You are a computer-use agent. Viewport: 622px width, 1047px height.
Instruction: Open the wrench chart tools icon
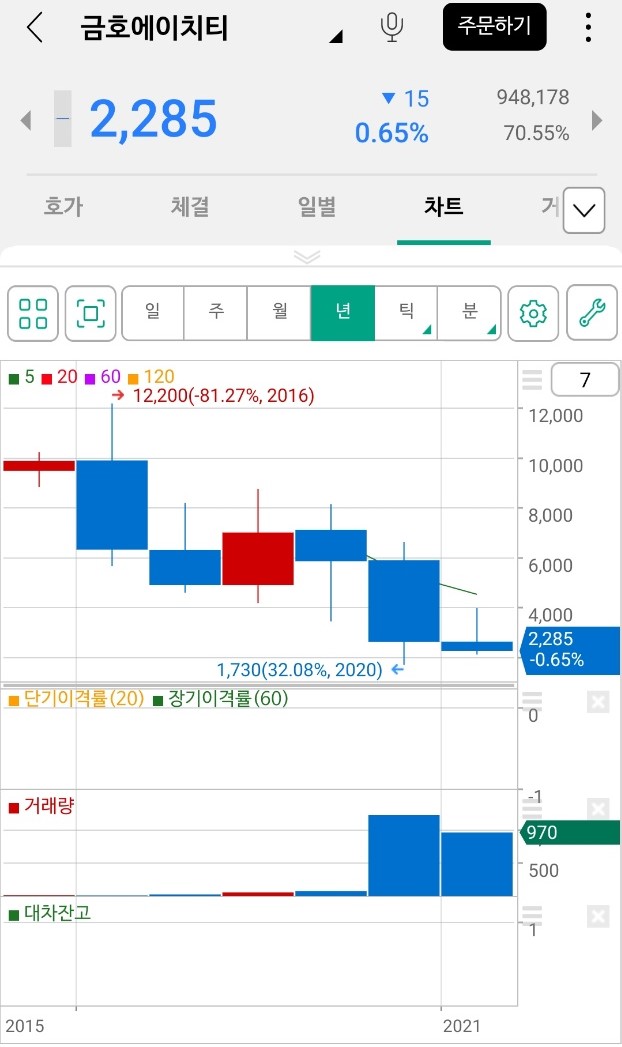592,313
